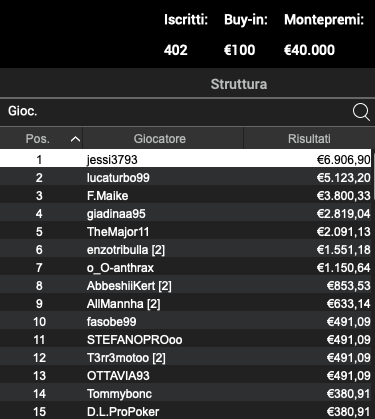
Task: Sort by the Risultati column header
Action: 309,139
